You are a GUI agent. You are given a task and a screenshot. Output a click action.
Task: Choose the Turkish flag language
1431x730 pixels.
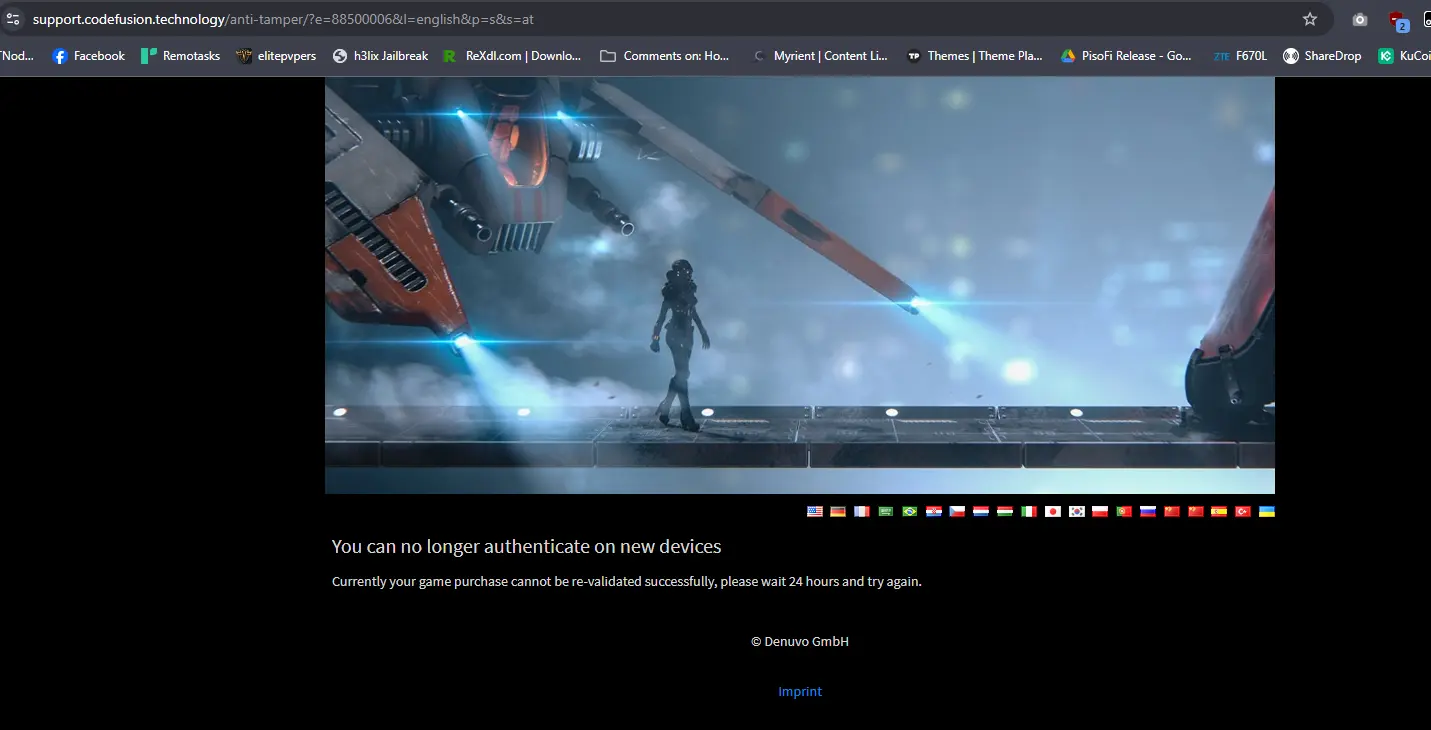pos(1243,511)
